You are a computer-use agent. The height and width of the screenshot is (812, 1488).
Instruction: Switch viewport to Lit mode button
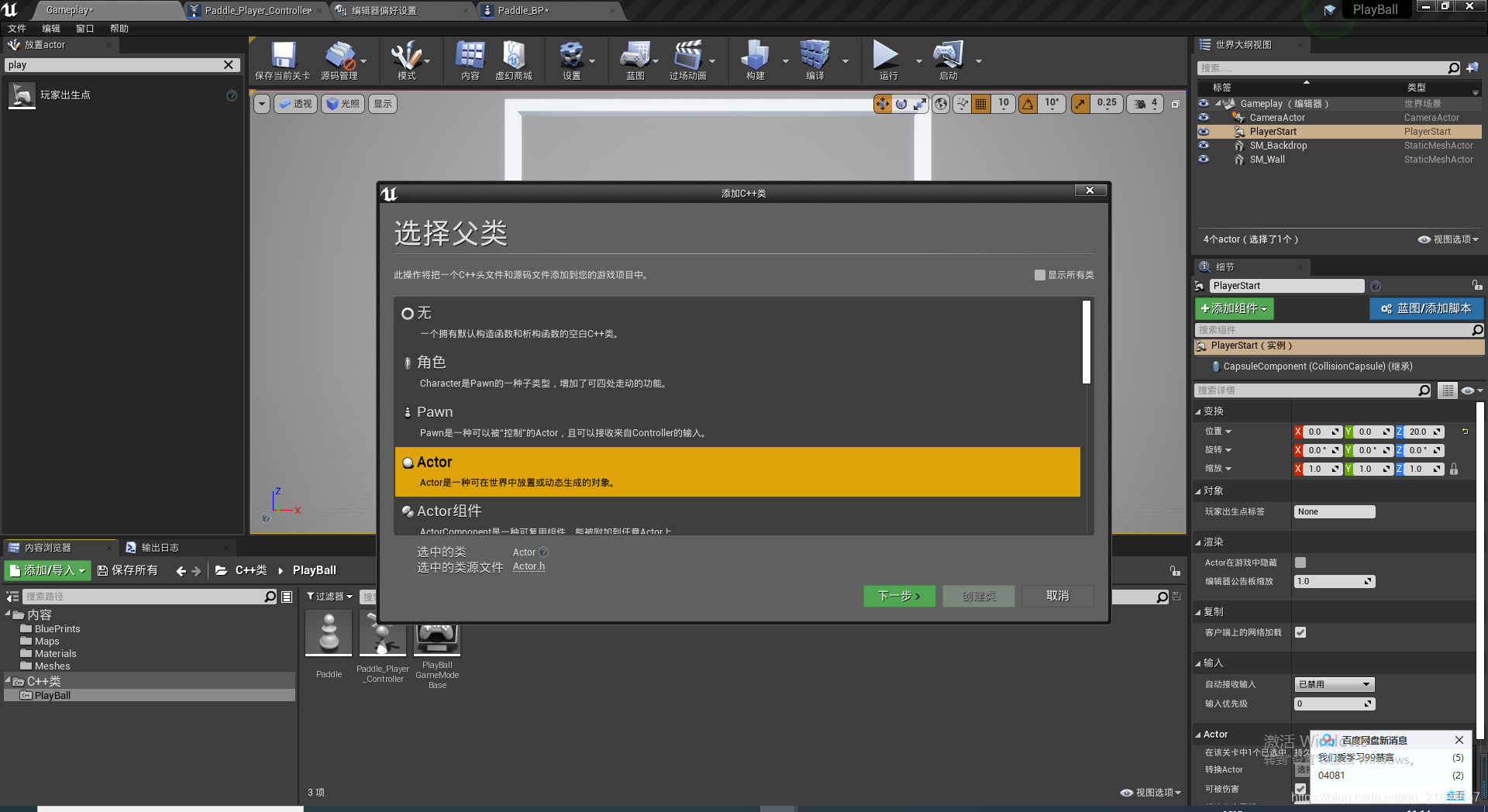click(x=343, y=104)
